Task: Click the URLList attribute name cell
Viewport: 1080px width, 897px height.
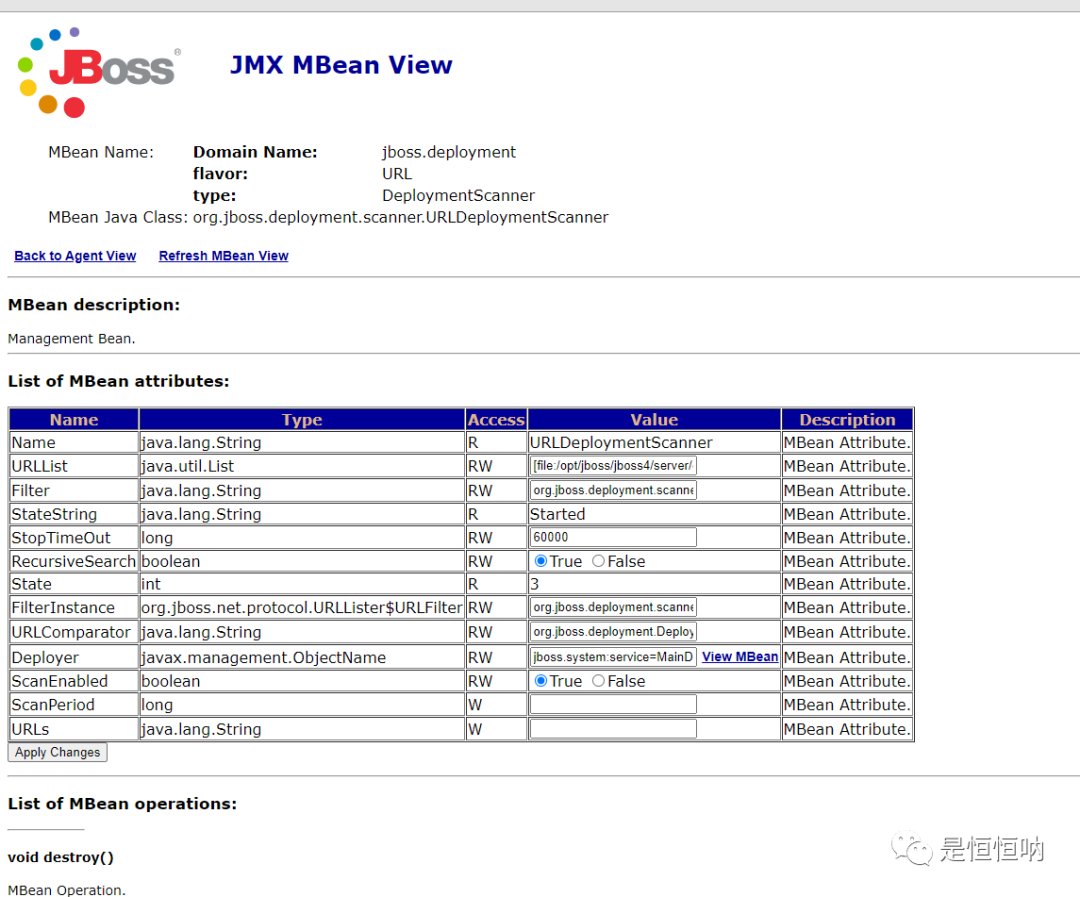Action: [74, 466]
